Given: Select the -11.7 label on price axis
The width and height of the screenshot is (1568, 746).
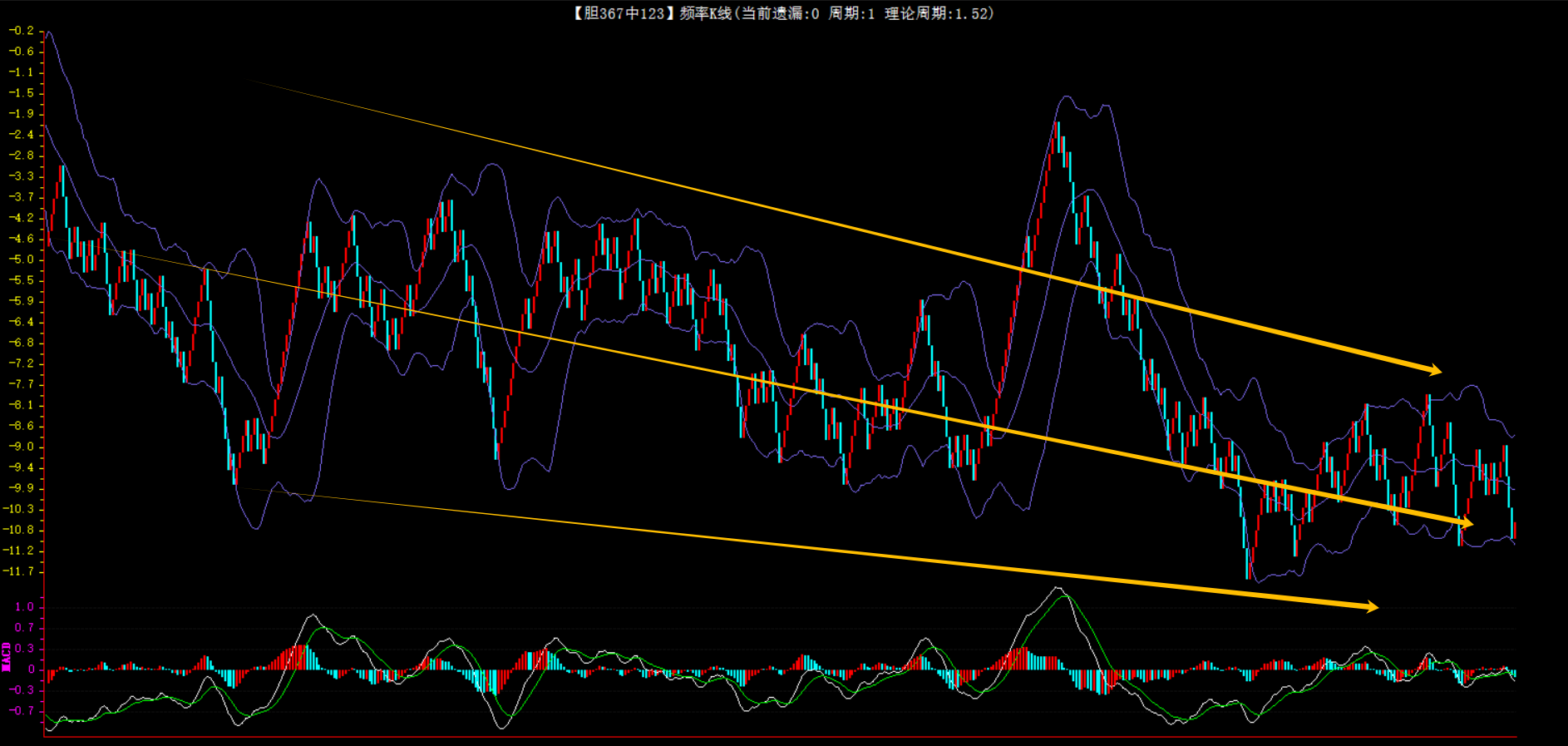Looking at the screenshot, I should pos(20,571).
